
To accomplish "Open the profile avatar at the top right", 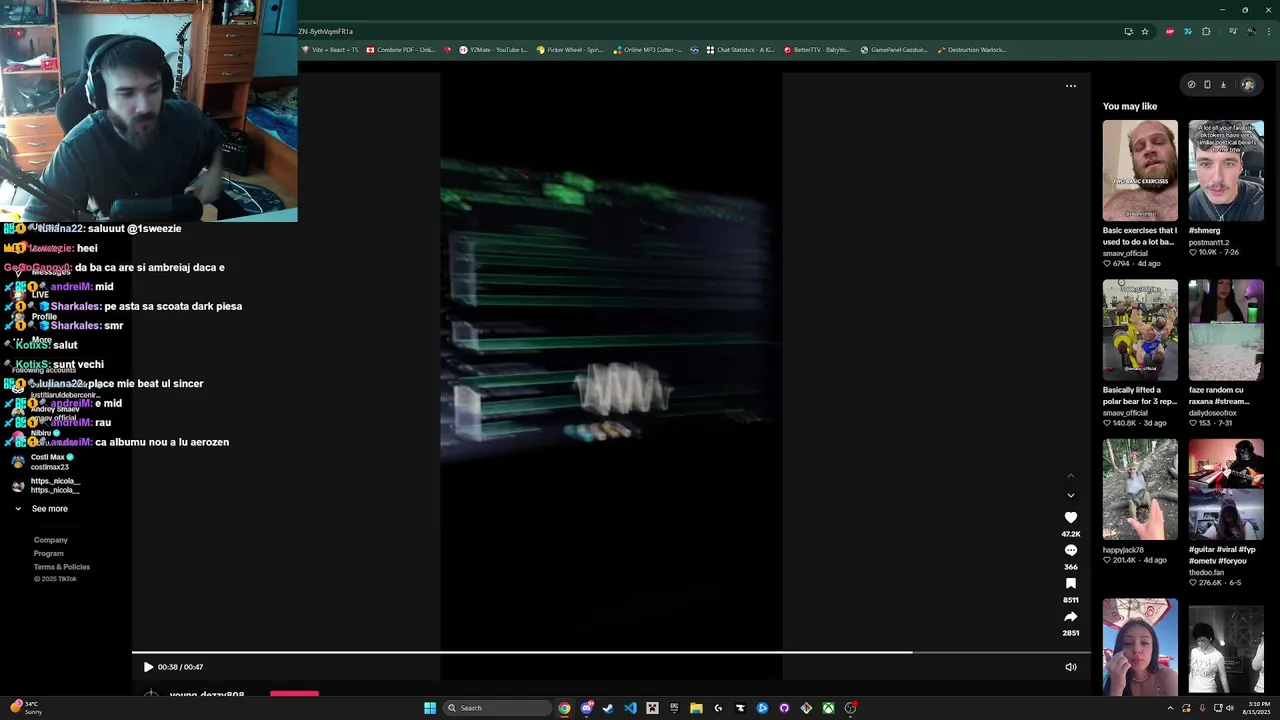I will tap(1247, 85).
